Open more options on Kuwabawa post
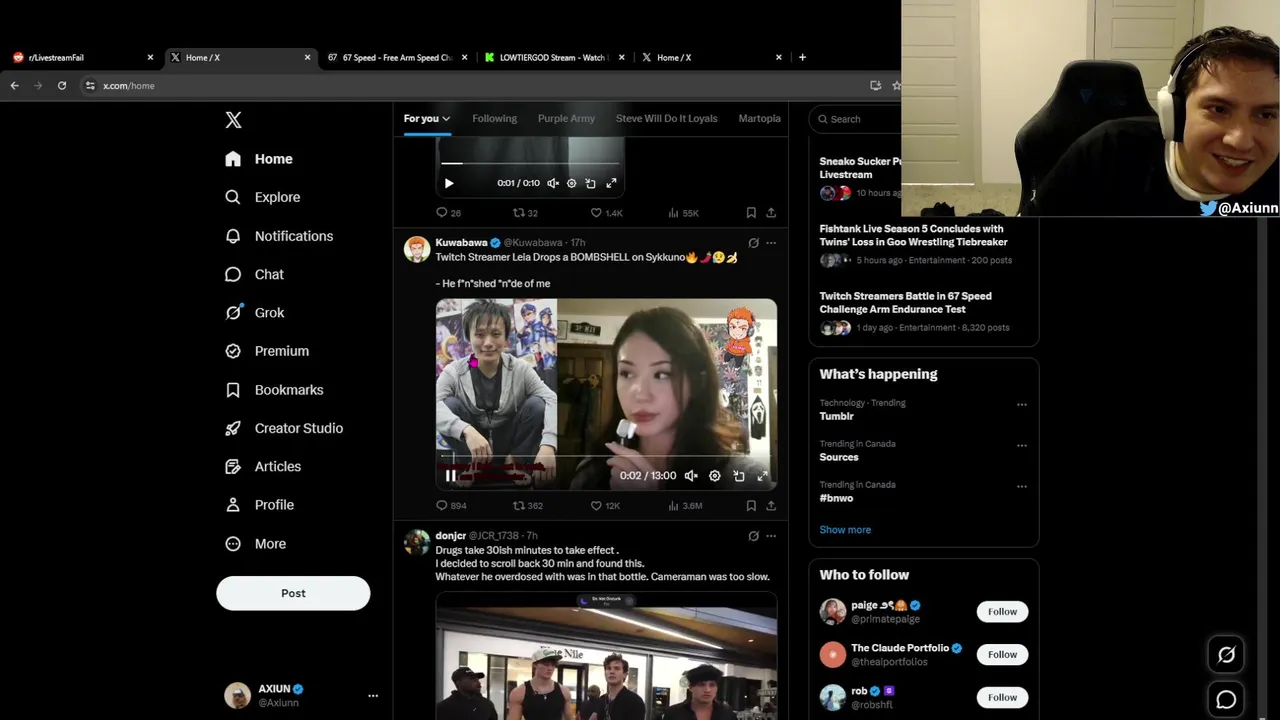This screenshot has width=1280, height=720. [x=771, y=243]
